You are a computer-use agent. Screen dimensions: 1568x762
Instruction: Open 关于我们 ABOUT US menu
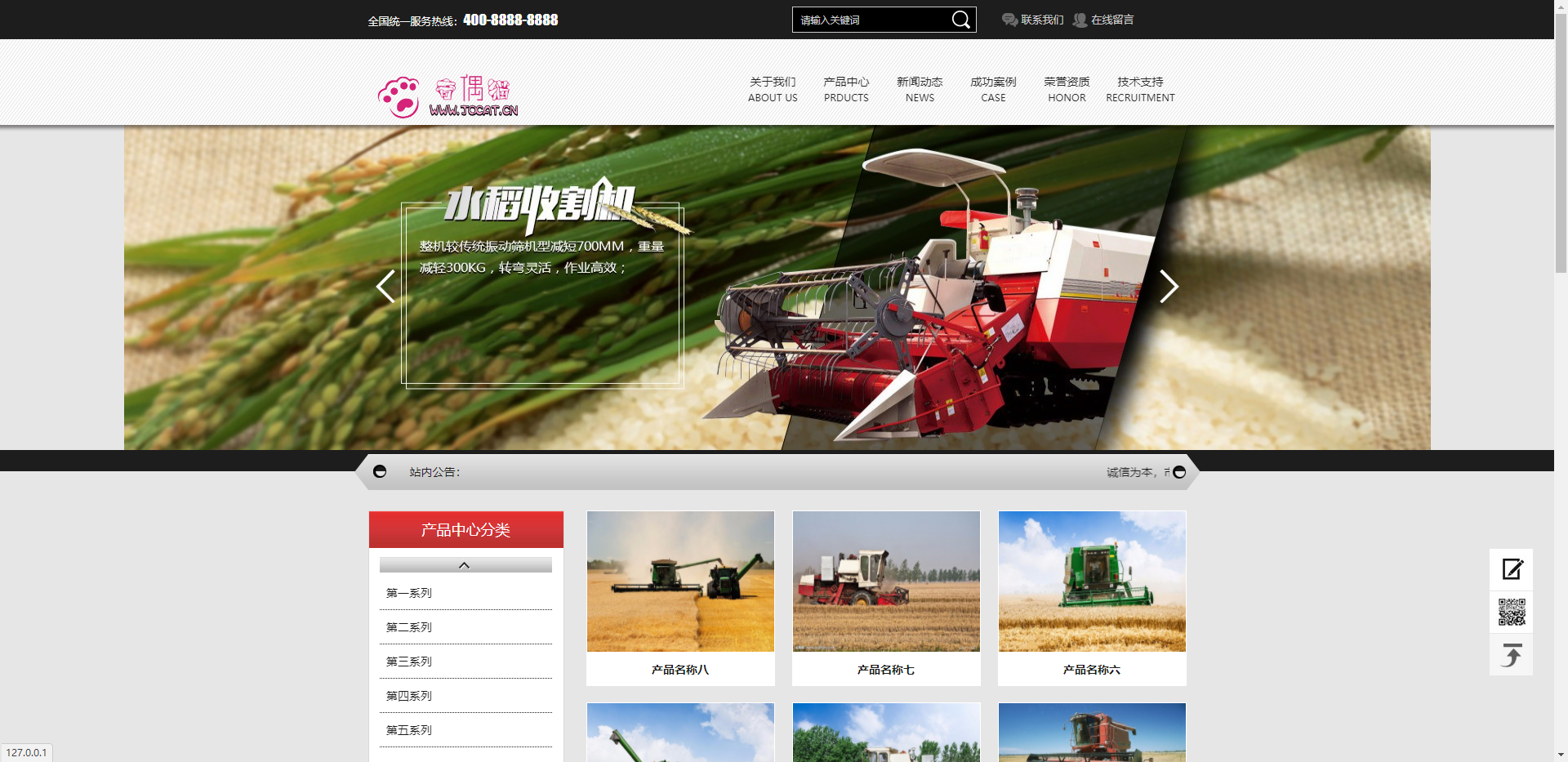coord(773,89)
